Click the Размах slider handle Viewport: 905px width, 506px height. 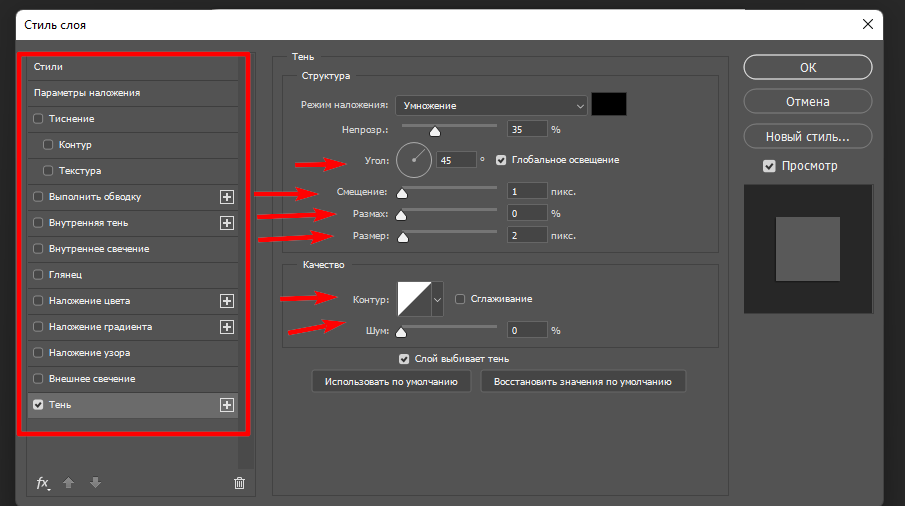pos(401,216)
